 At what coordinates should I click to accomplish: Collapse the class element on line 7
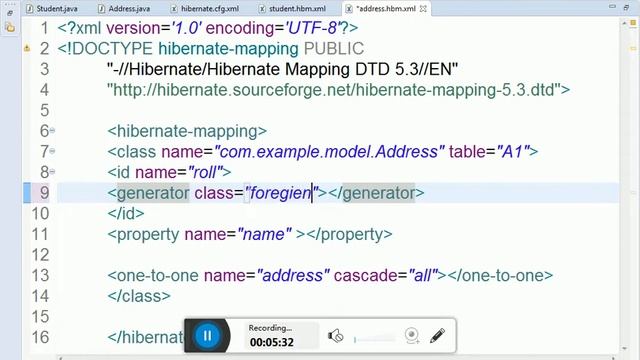pyautogui.click(x=52, y=151)
